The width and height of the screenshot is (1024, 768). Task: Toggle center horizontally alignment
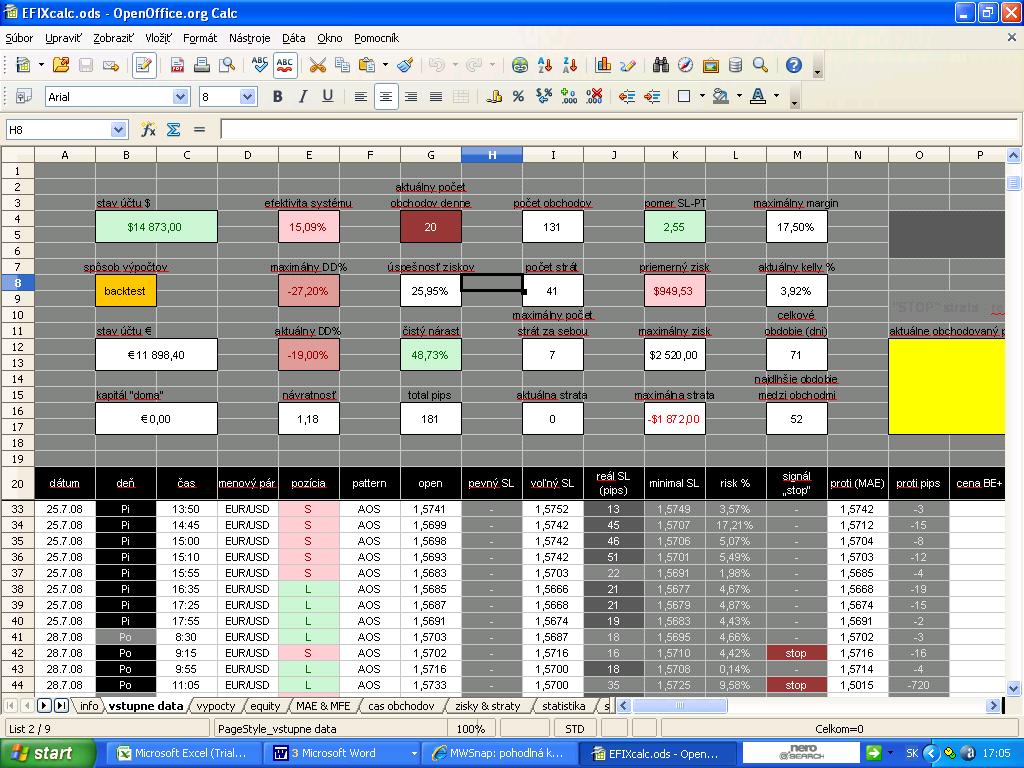[386, 97]
